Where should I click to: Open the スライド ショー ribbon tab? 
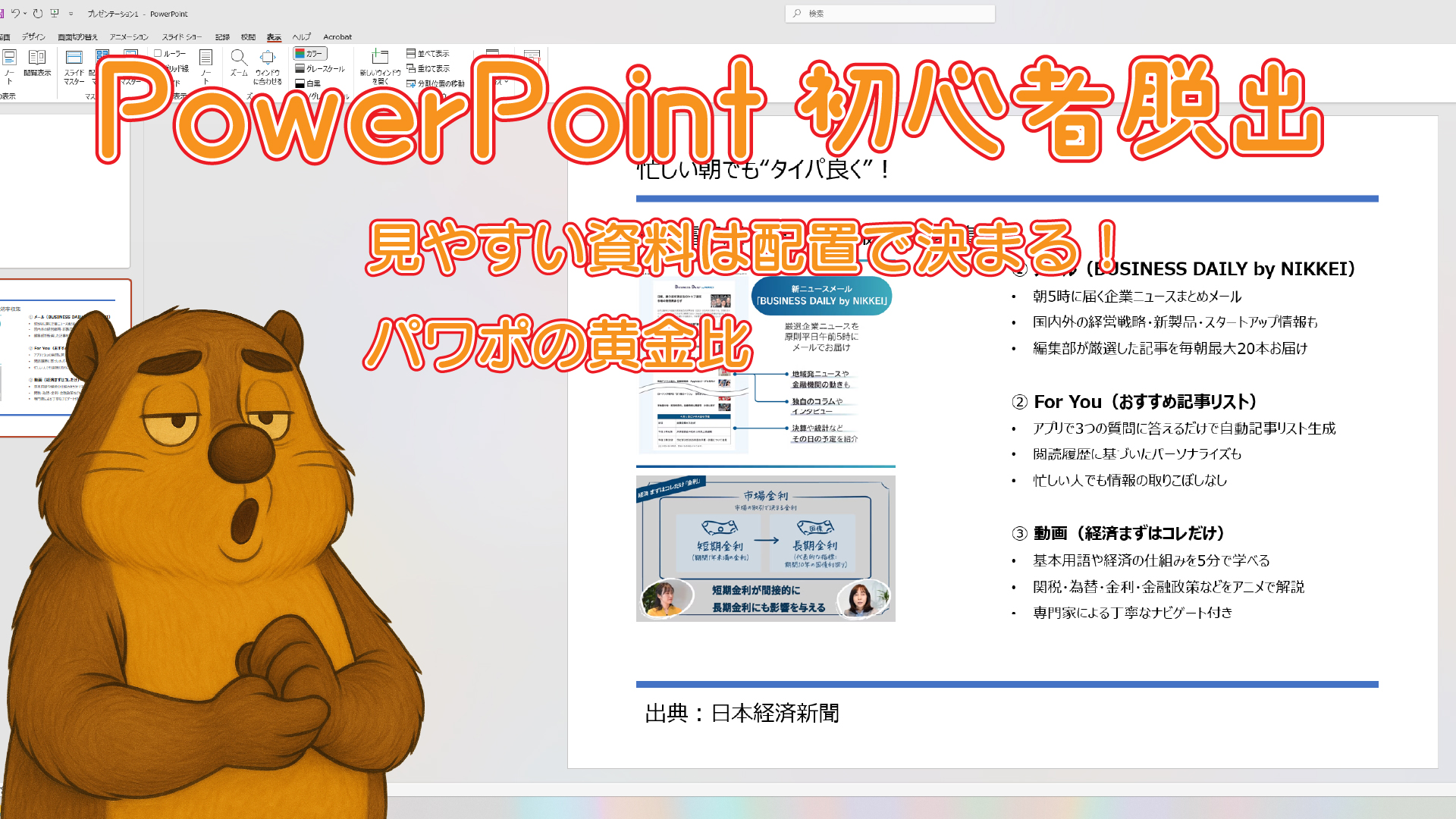[182, 36]
